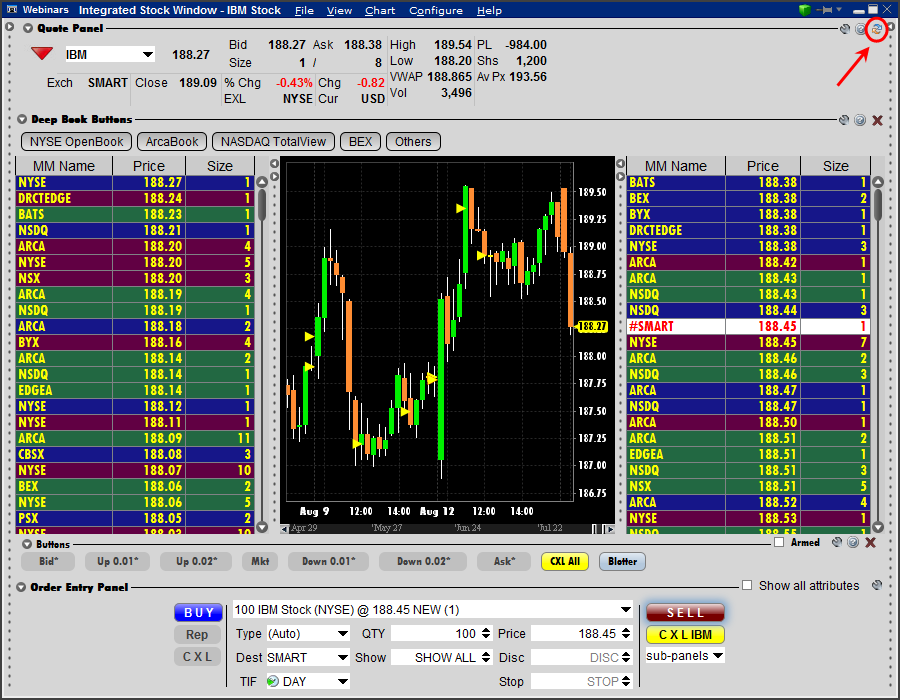Click the QTY stepper arrows
This screenshot has width=900, height=700.
[486, 633]
